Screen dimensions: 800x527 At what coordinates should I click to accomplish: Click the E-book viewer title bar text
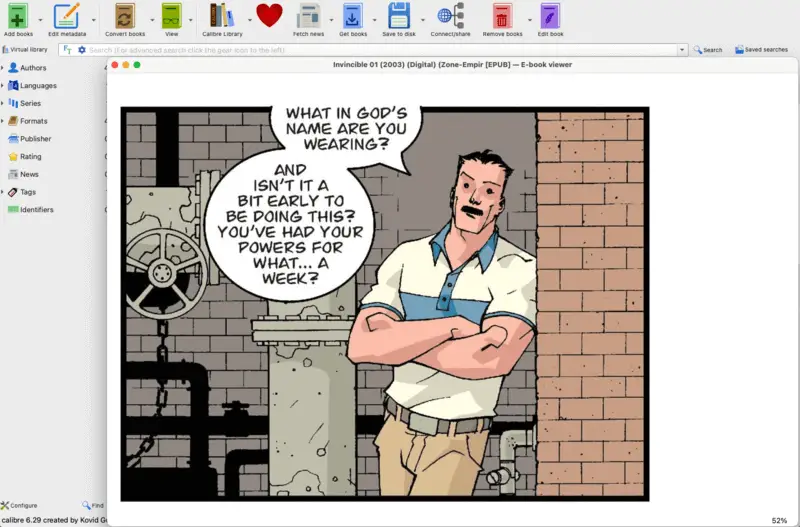(x=452, y=64)
